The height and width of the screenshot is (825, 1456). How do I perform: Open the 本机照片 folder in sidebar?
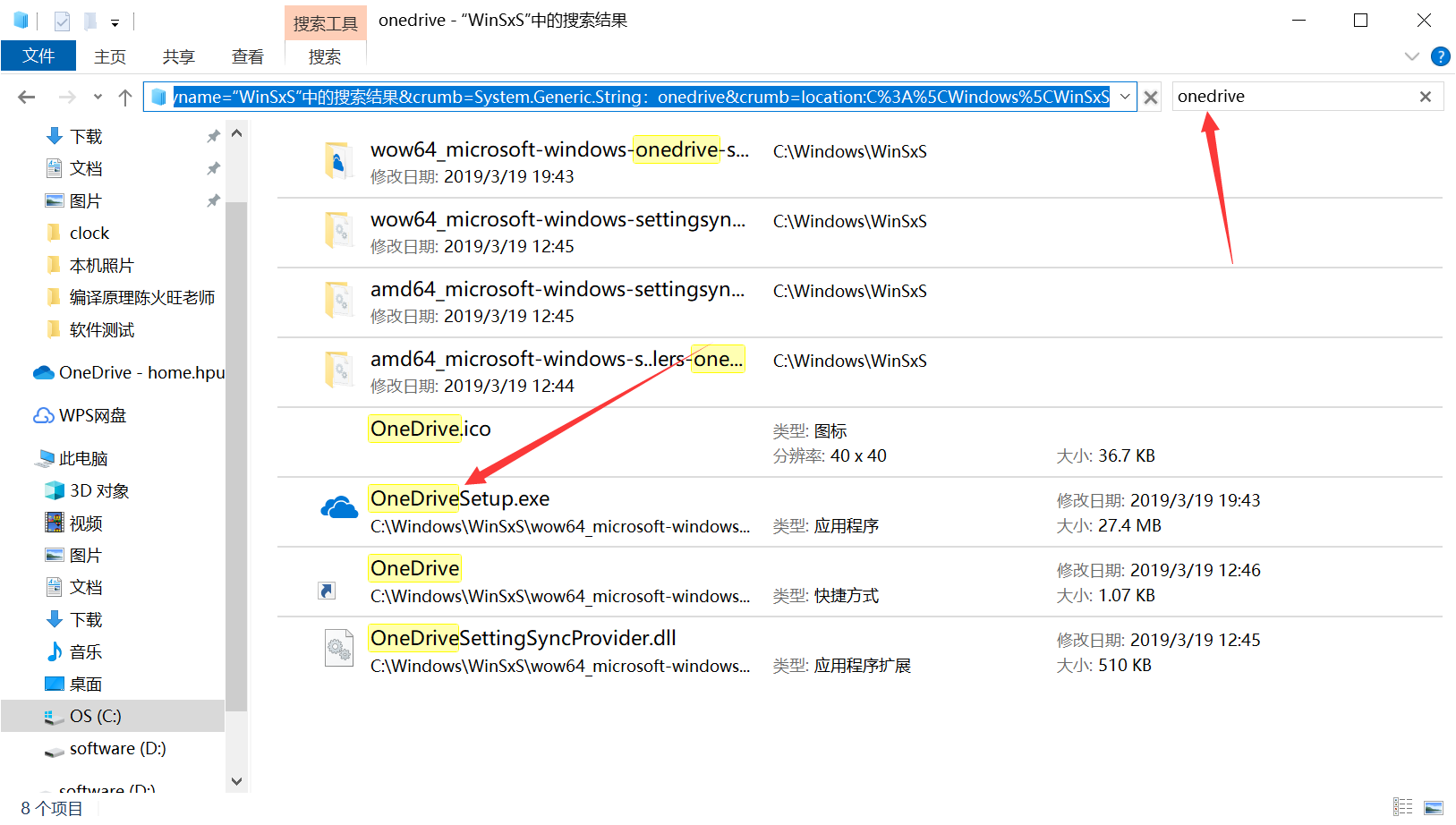(x=101, y=265)
